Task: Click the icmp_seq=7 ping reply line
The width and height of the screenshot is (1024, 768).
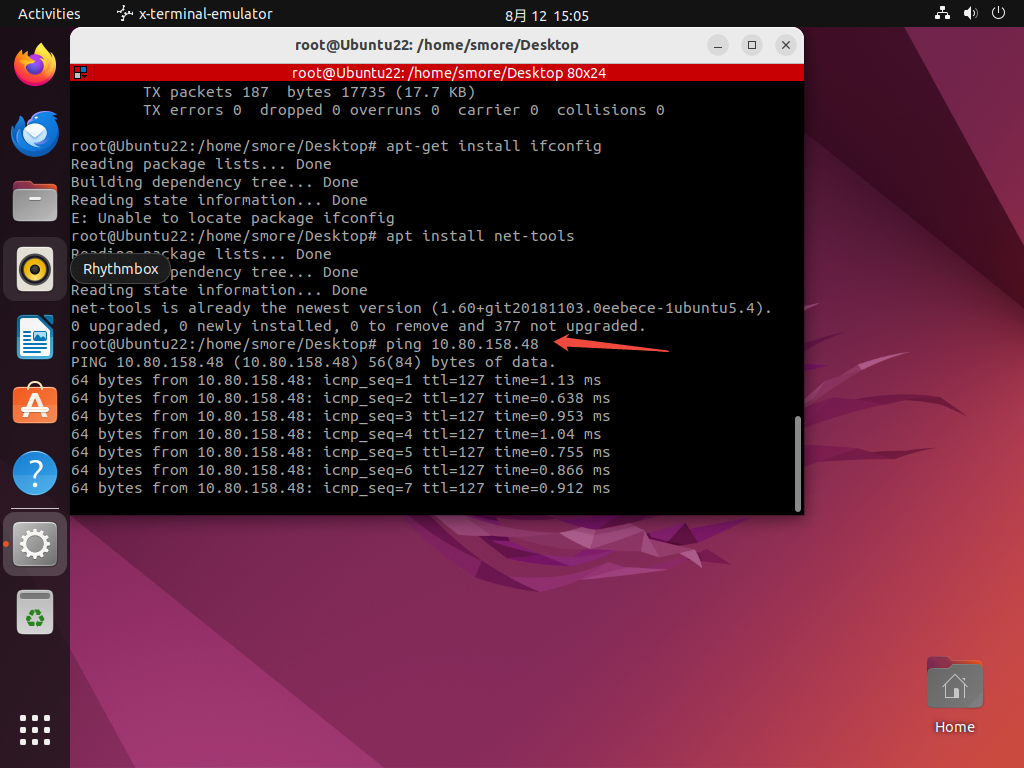Action: (340, 488)
